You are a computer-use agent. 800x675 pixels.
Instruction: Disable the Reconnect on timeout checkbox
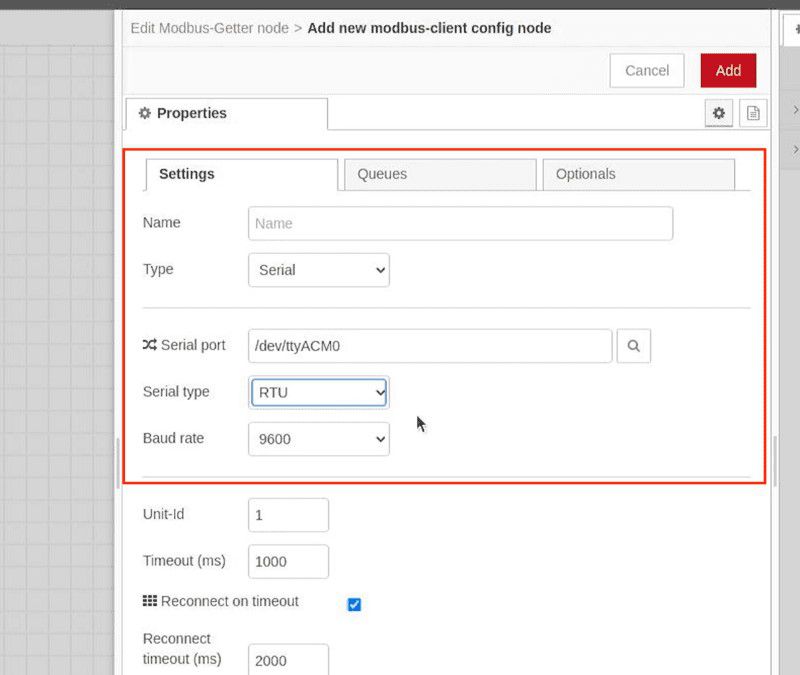click(x=354, y=604)
